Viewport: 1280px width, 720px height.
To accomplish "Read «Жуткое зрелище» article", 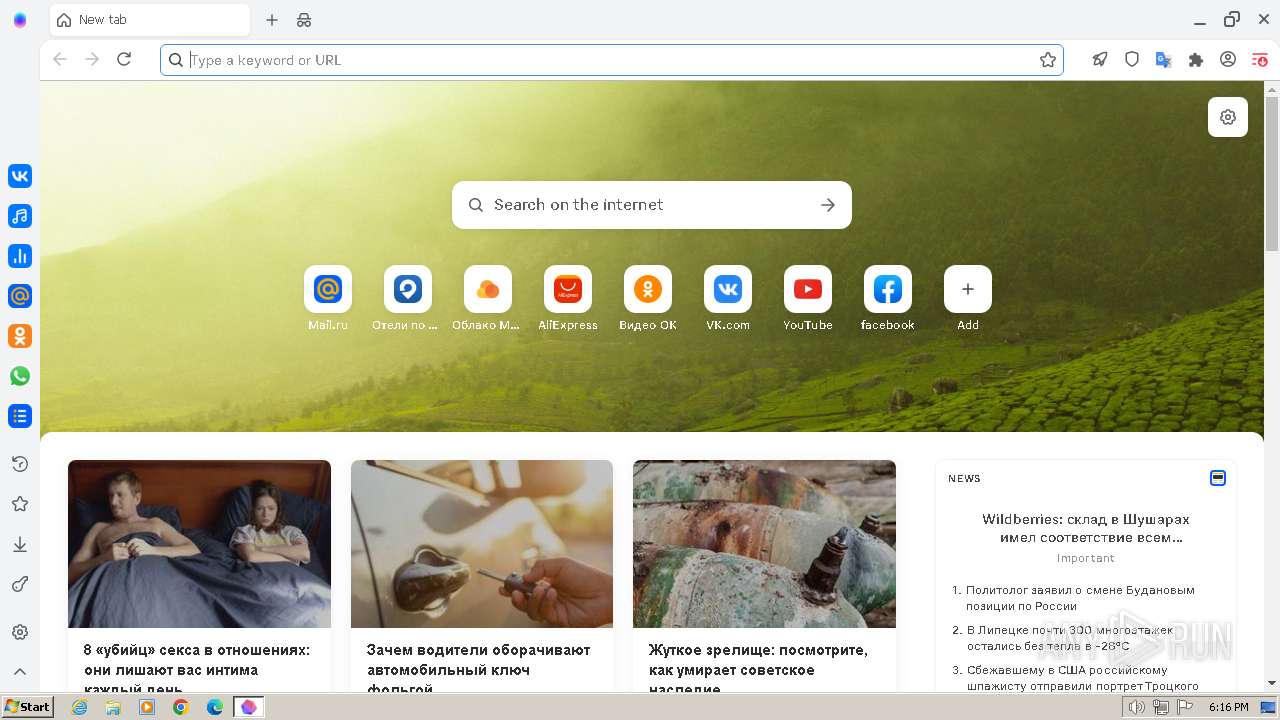I will (x=758, y=669).
